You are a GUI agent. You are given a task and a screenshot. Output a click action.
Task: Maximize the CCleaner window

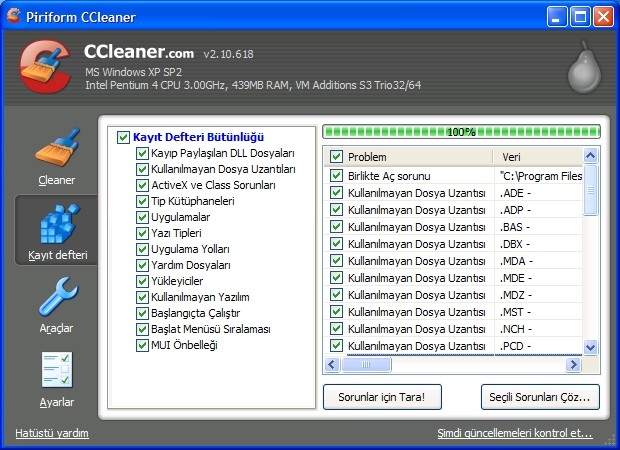point(580,17)
